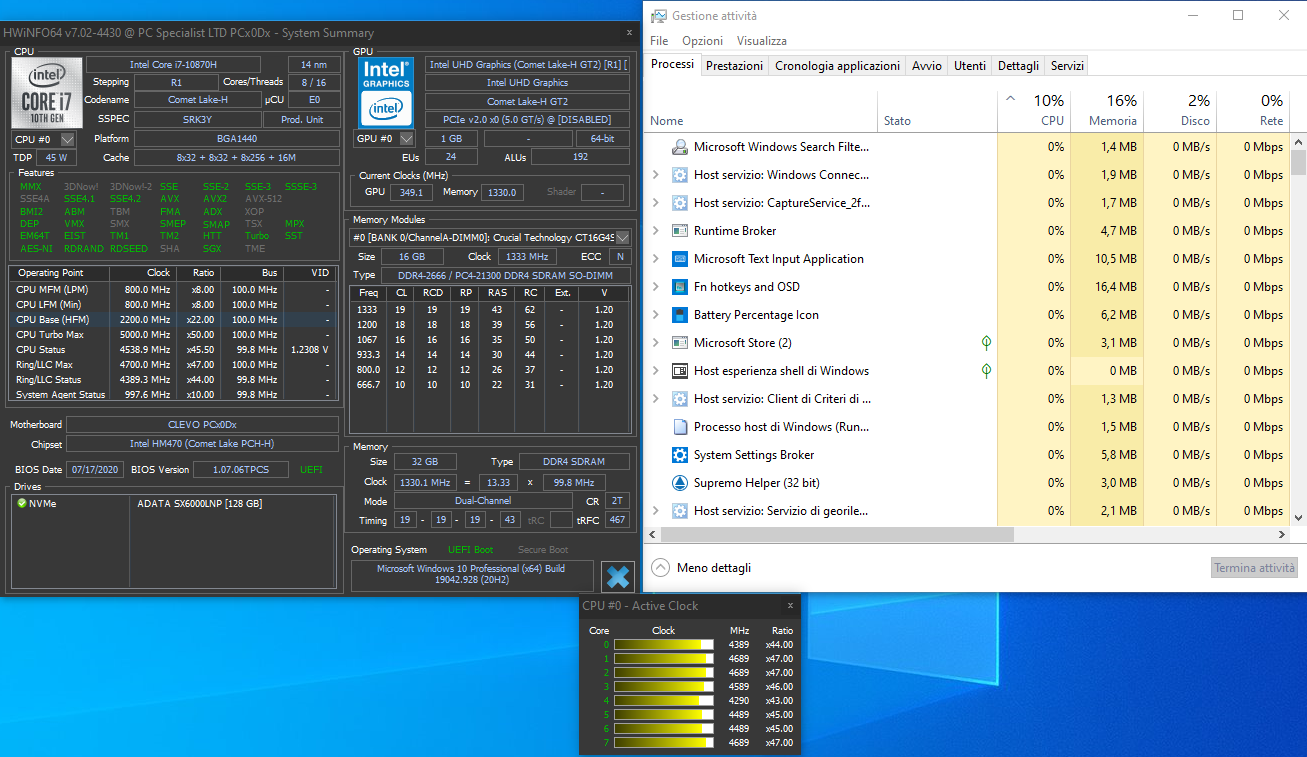Expand the Runtime Broker process
Viewport: 1307px width, 757px height.
pos(656,231)
